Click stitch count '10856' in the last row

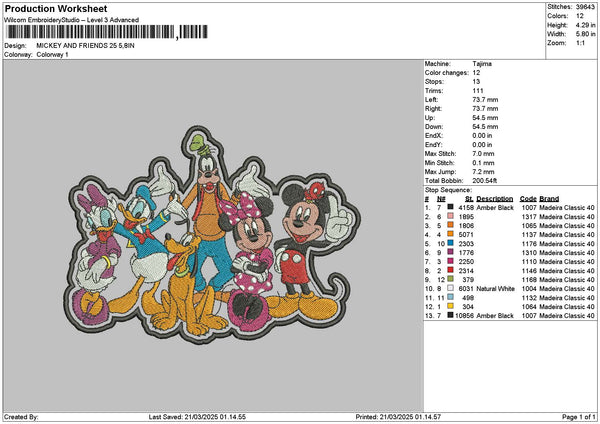(465, 315)
